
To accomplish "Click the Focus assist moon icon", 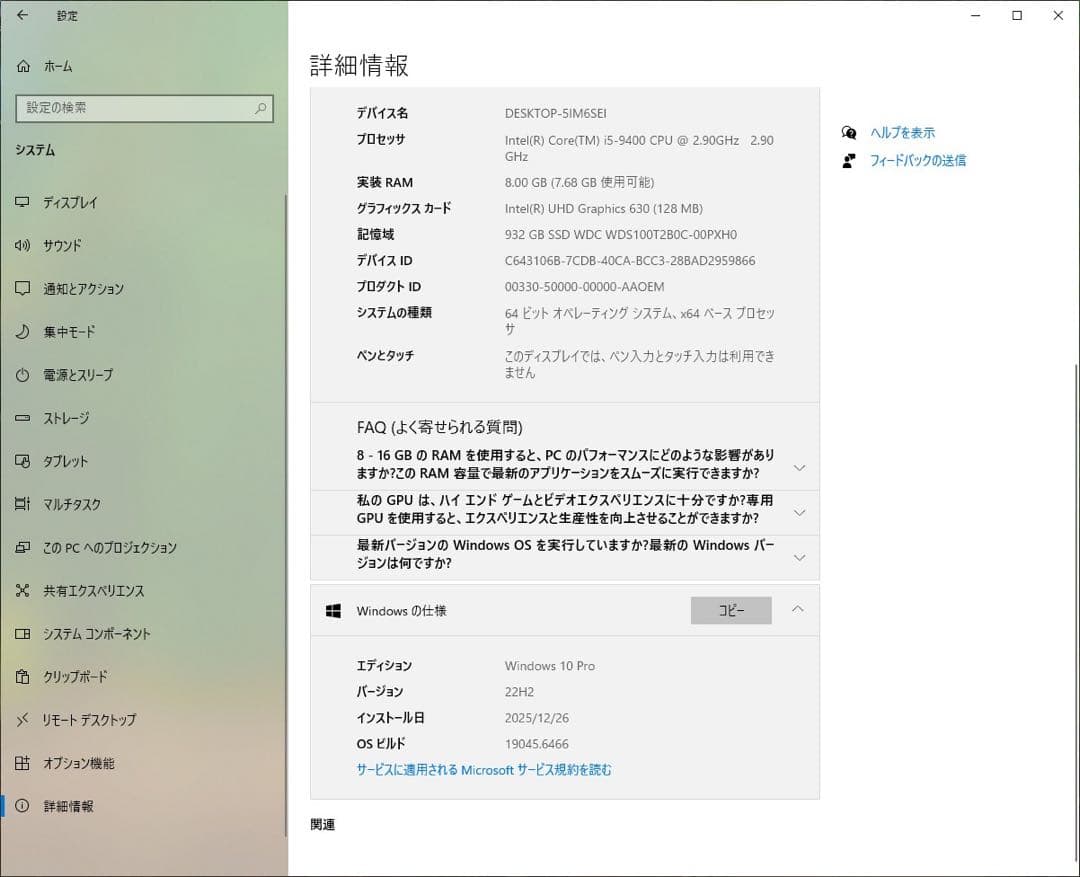I will pyautogui.click(x=22, y=331).
